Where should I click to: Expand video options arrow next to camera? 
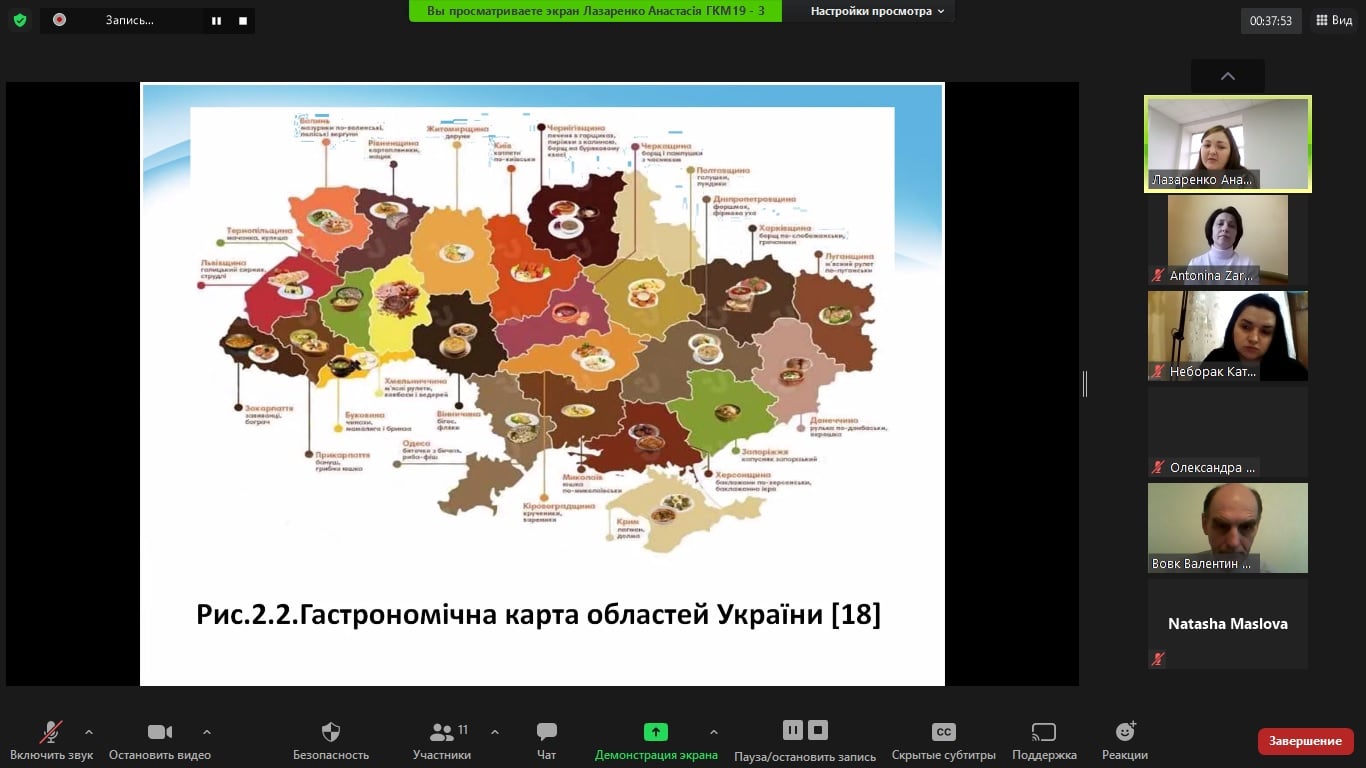[x=207, y=732]
